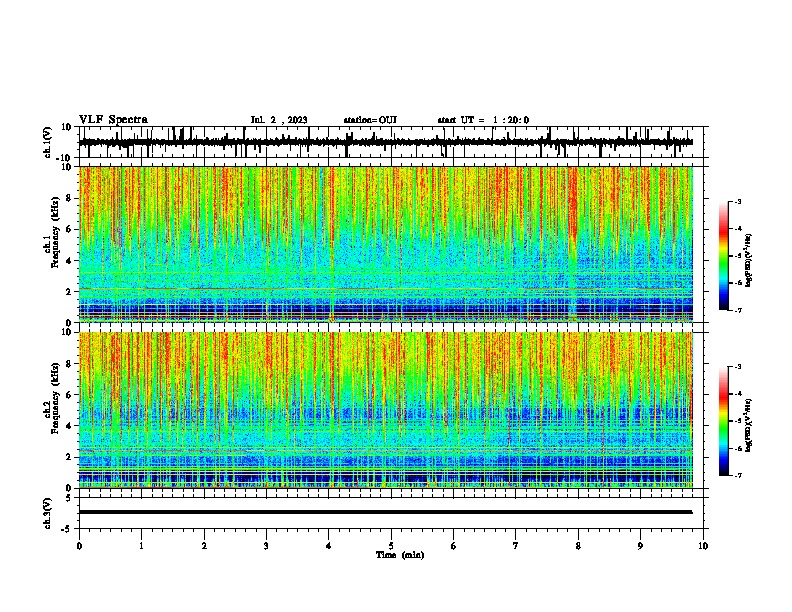Click the "-7" label on ch.2 color scale

pyautogui.click(x=738, y=475)
